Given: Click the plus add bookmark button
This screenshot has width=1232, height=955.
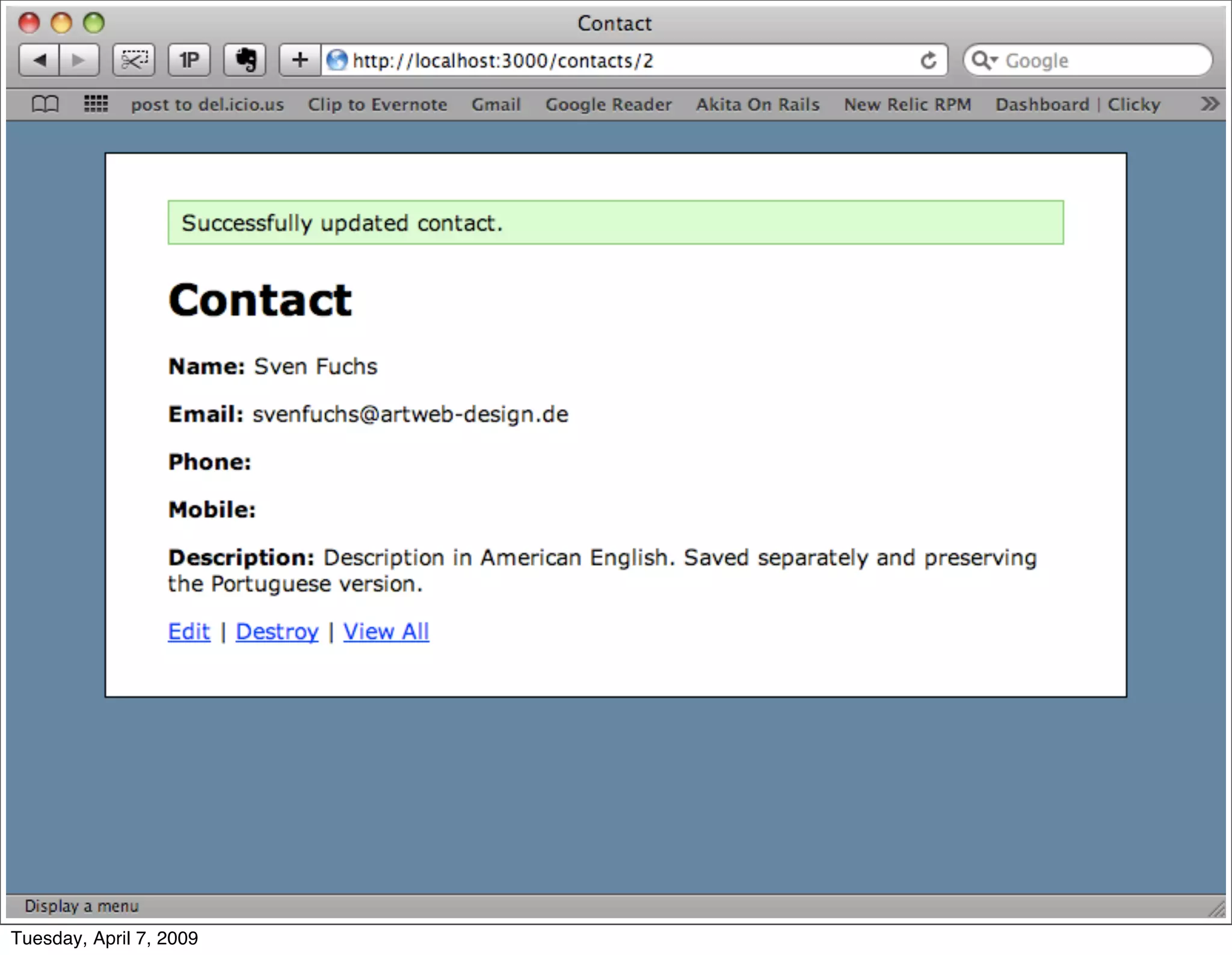Looking at the screenshot, I should (300, 60).
